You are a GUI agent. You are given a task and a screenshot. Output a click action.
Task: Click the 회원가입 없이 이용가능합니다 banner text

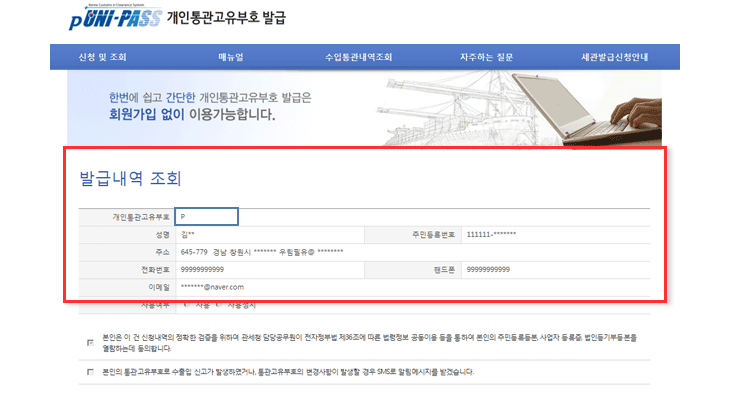pyautogui.click(x=192, y=115)
